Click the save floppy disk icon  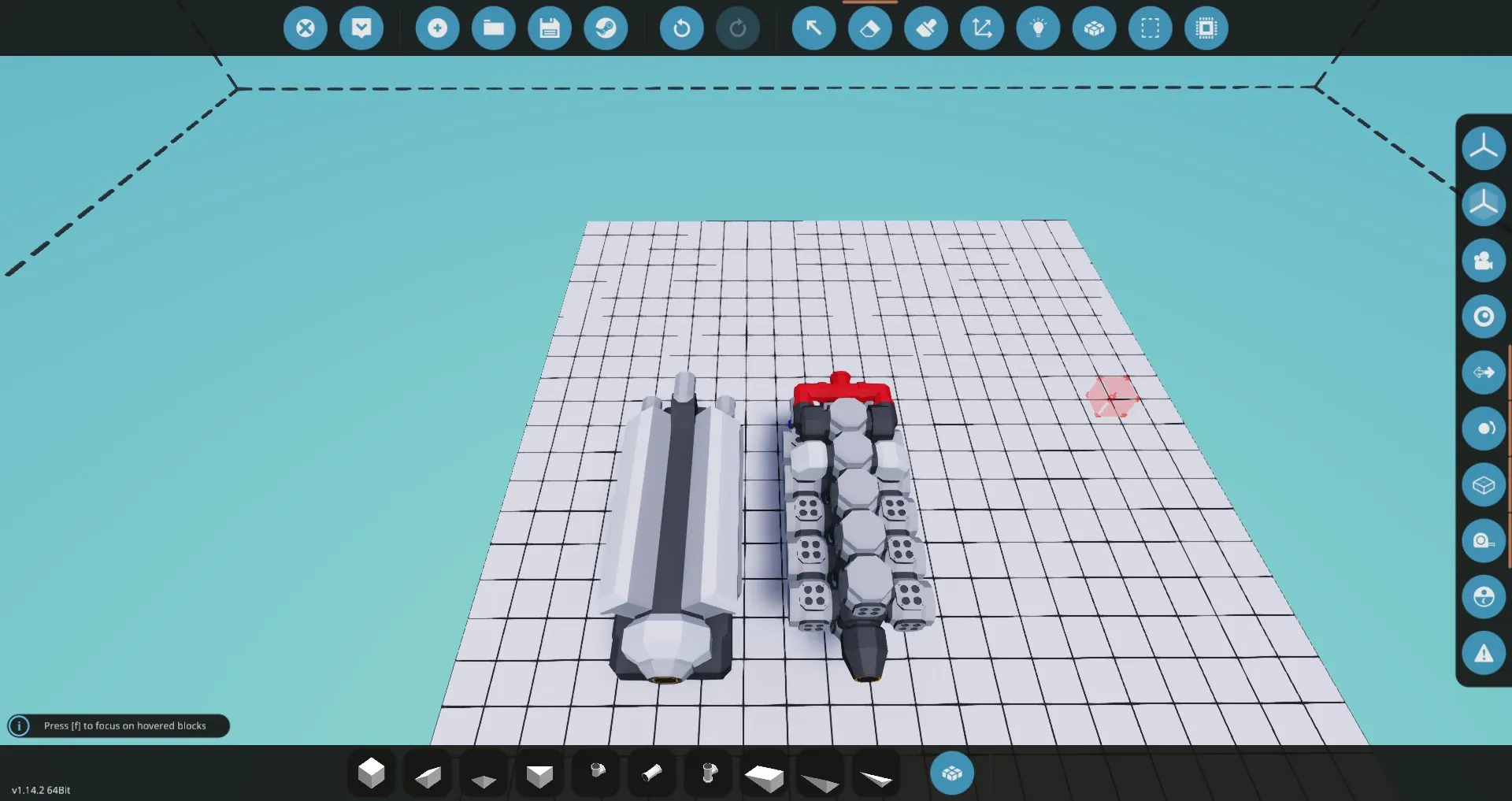pyautogui.click(x=549, y=28)
